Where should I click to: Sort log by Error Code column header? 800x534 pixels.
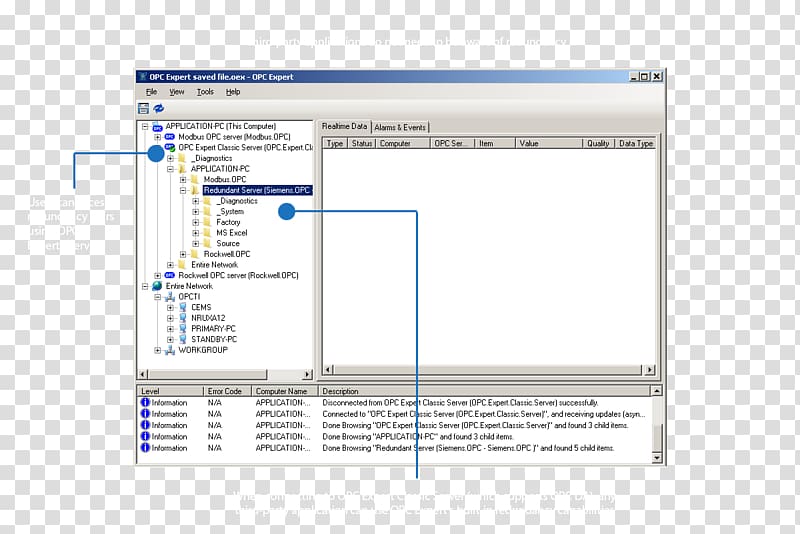click(228, 391)
